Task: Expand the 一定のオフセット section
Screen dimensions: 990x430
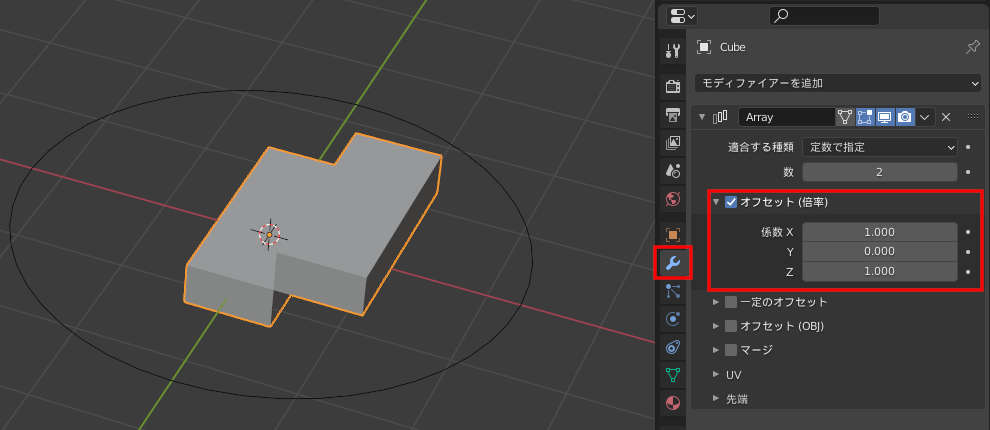Action: [x=716, y=302]
